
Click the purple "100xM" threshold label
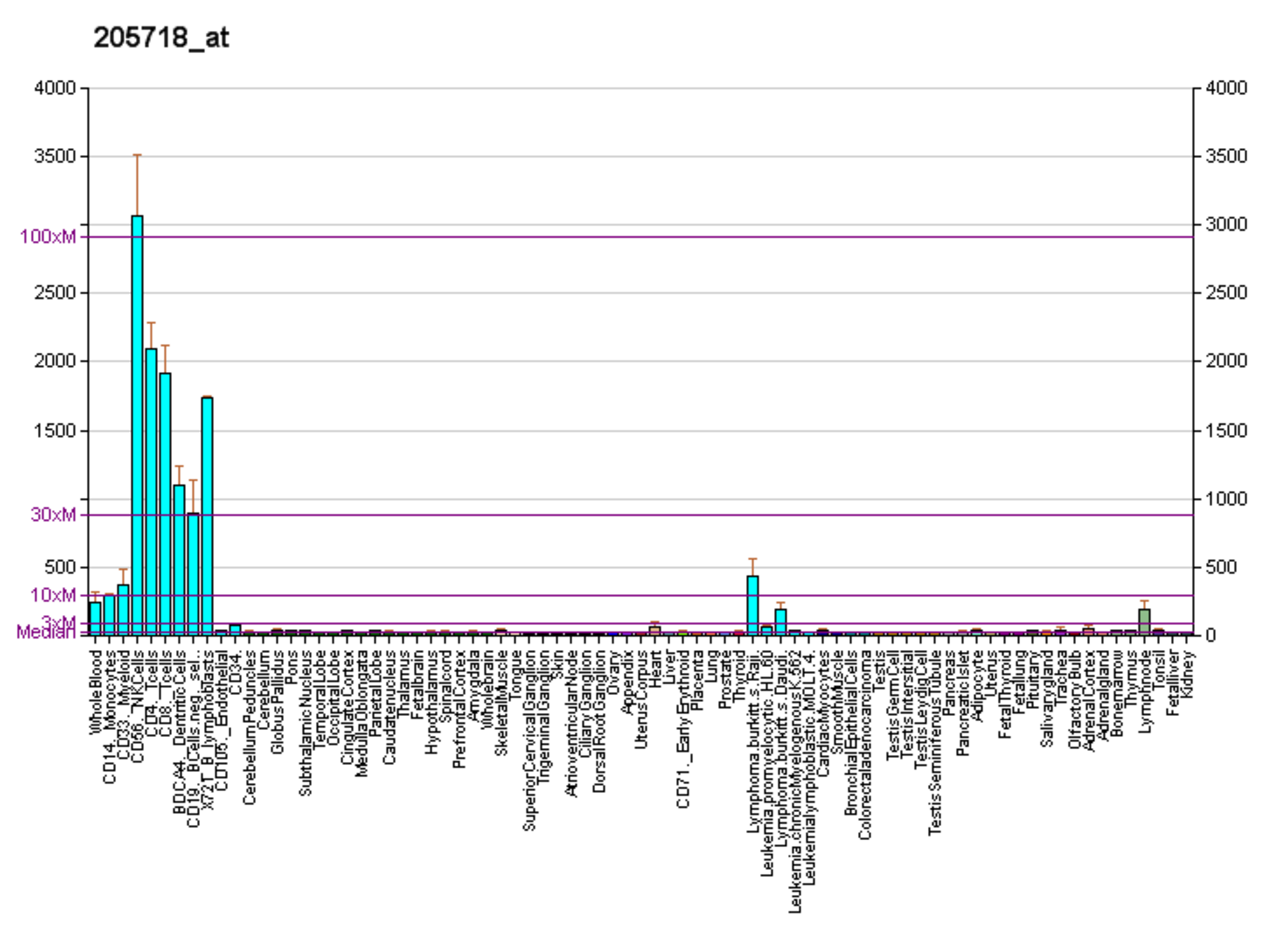coord(47,237)
